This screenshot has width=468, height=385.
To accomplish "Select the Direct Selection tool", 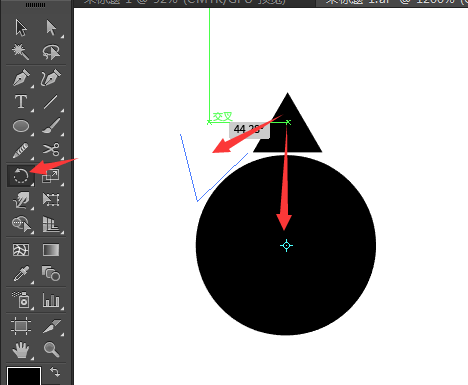I will (x=51, y=27).
